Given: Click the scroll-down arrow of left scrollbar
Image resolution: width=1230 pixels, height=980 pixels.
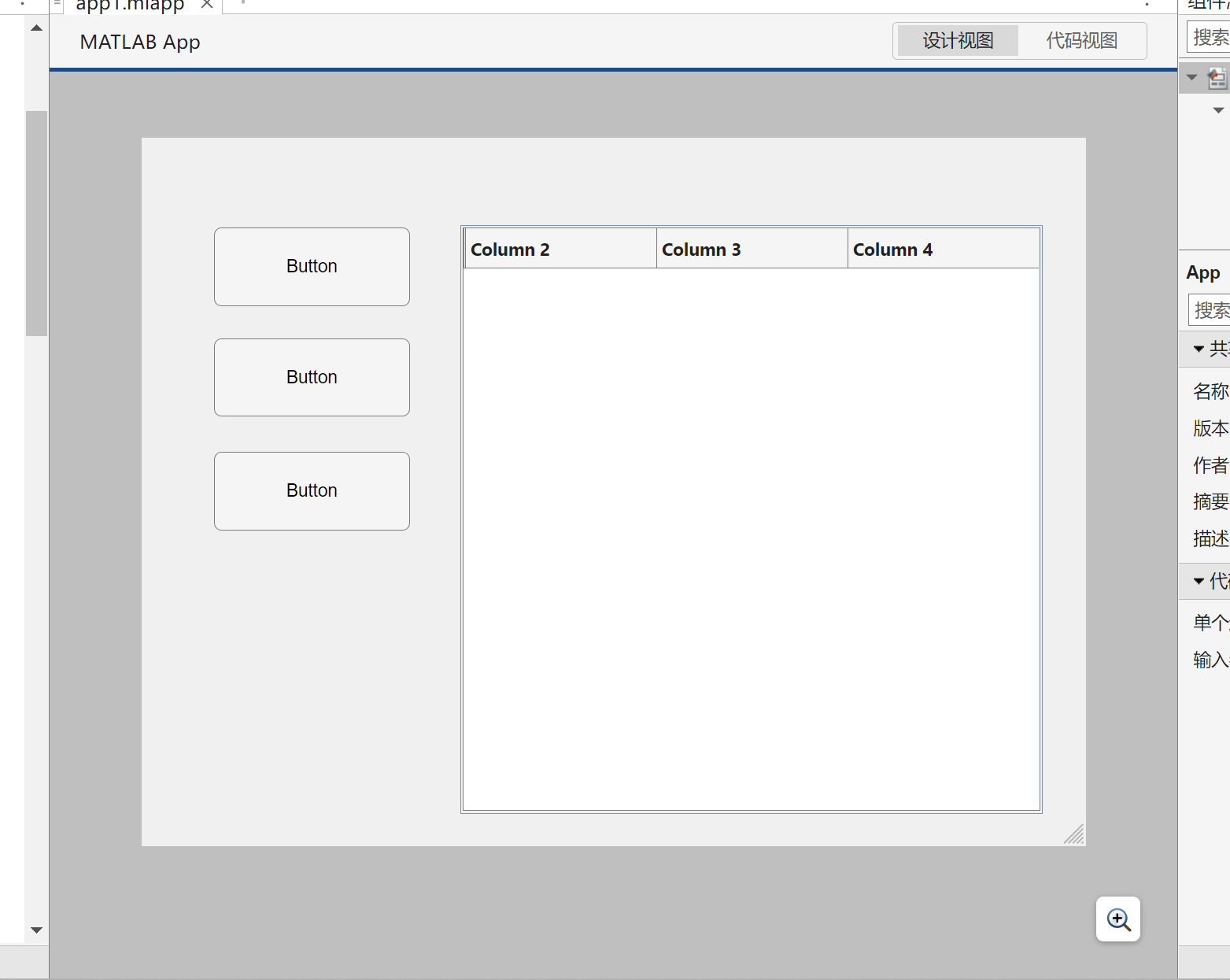Looking at the screenshot, I should [36, 930].
